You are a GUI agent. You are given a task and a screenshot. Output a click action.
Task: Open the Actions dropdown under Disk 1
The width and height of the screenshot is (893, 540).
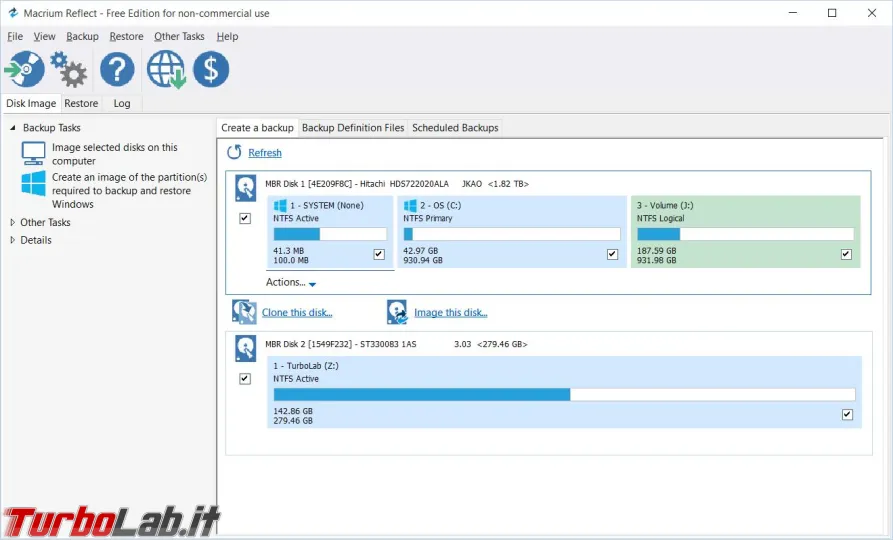tap(291, 283)
